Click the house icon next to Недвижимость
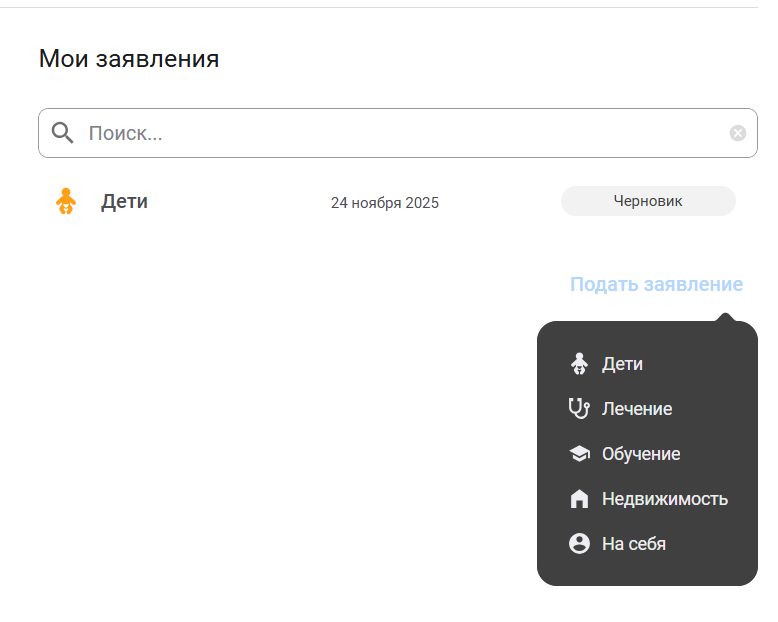This screenshot has height=622, width=778. tap(579, 499)
